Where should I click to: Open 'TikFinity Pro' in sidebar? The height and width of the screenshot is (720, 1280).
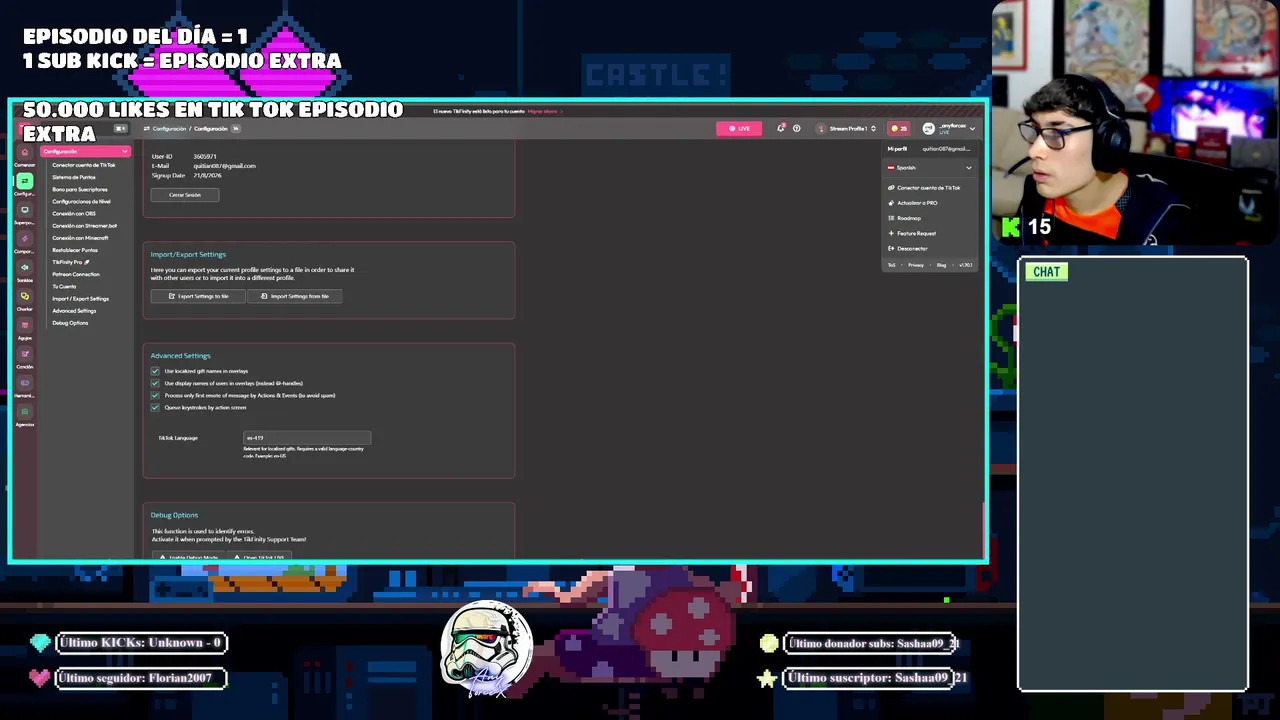[71, 262]
